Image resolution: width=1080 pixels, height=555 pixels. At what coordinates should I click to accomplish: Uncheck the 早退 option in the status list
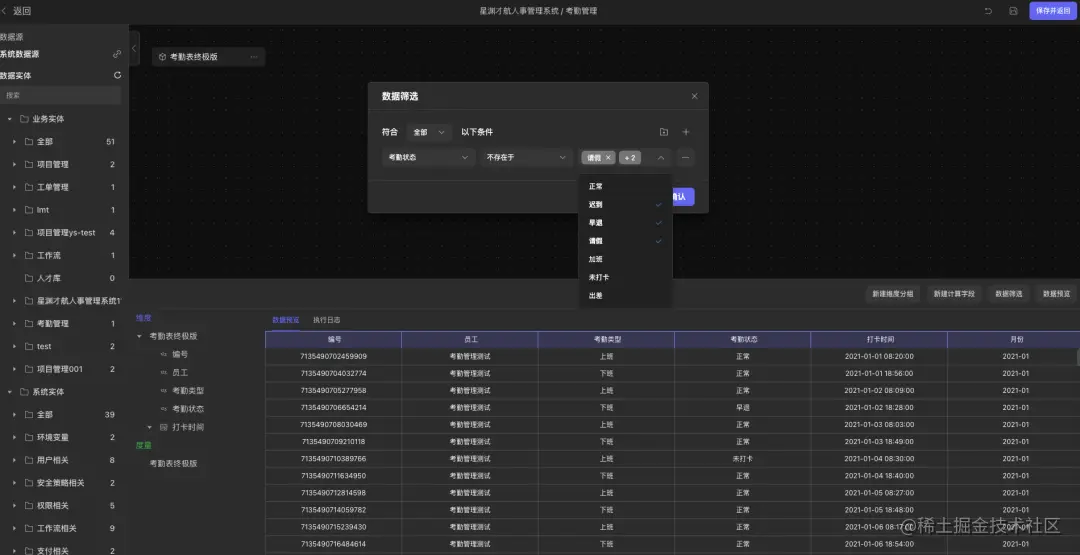click(625, 223)
